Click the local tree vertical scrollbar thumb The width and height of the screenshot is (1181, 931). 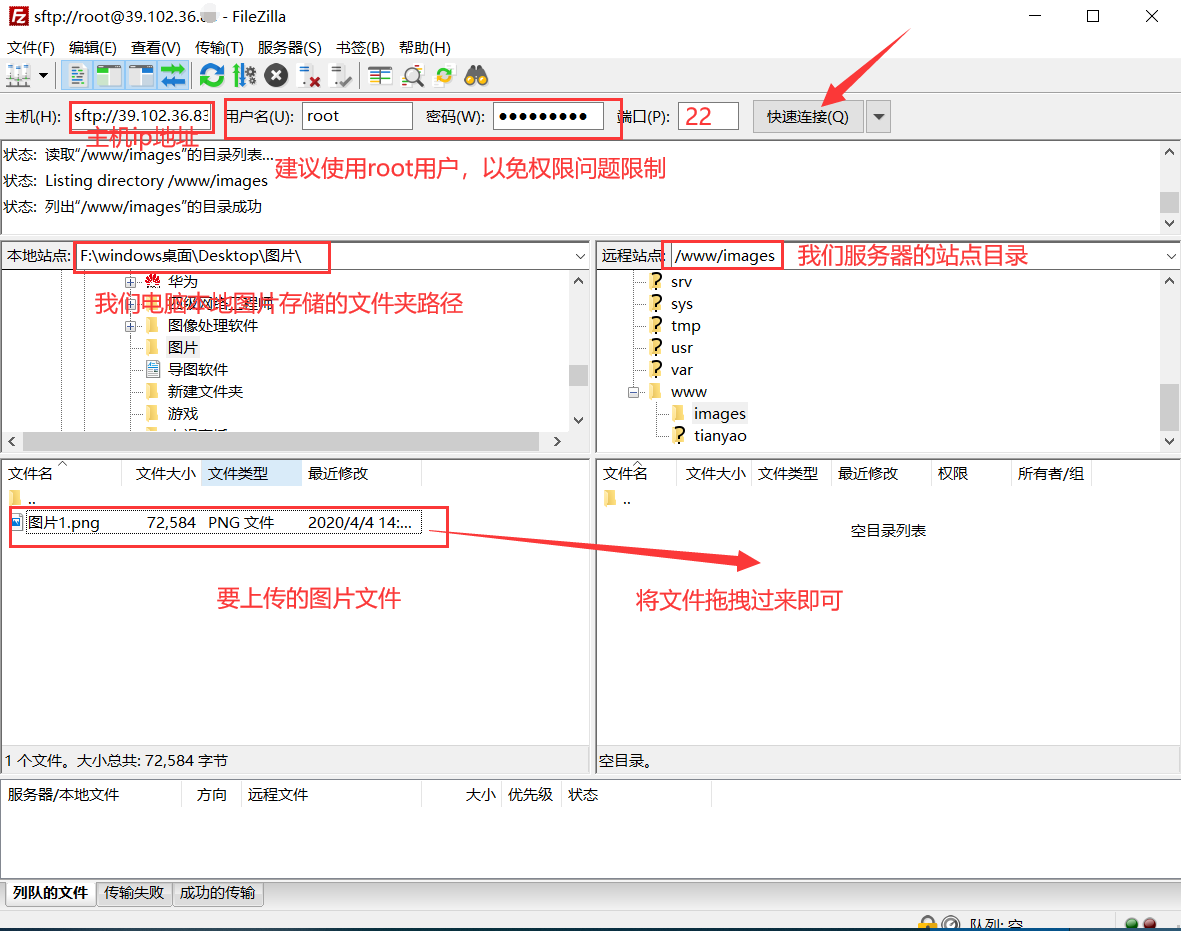(578, 375)
